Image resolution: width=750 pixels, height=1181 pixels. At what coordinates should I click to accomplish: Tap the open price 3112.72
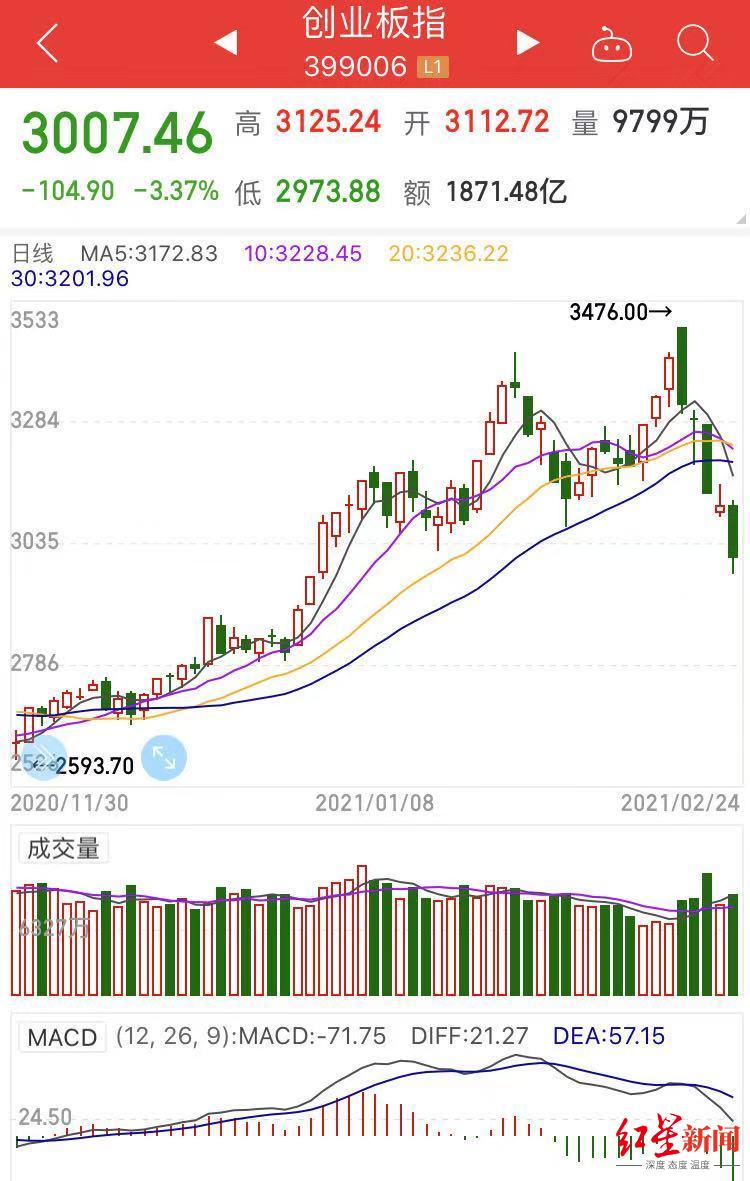click(497, 122)
